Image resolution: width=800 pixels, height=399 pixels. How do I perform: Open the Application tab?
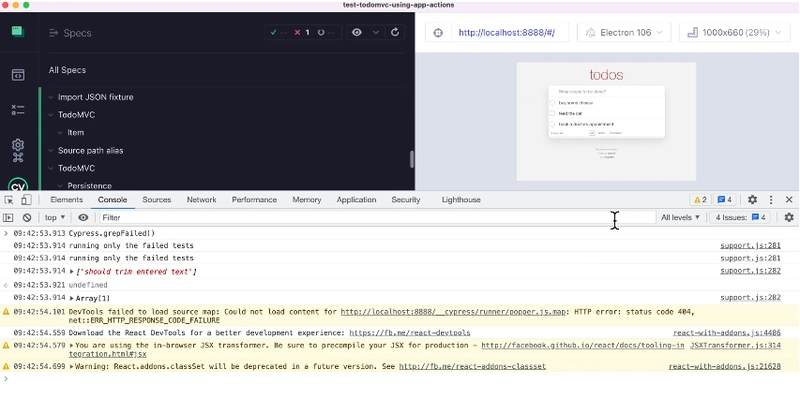click(356, 200)
